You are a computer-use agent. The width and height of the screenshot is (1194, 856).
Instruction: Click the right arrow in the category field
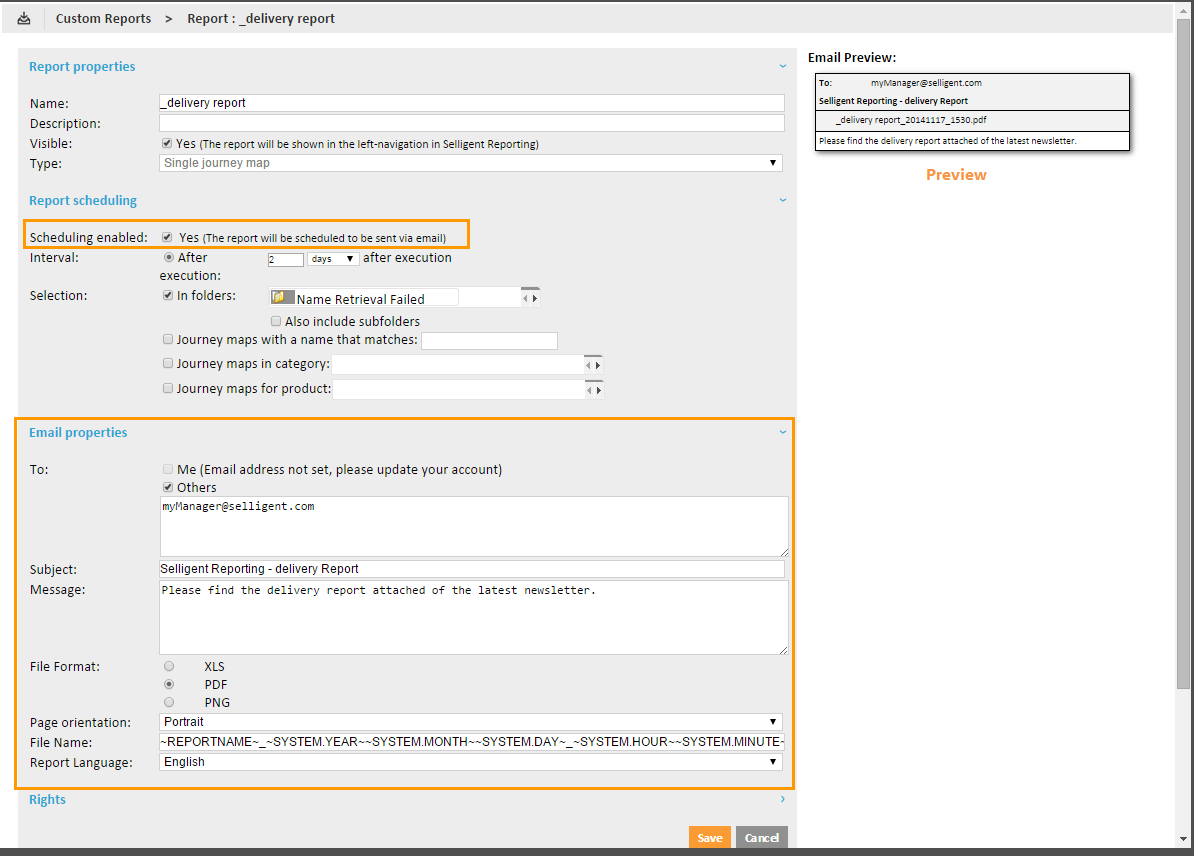[598, 366]
